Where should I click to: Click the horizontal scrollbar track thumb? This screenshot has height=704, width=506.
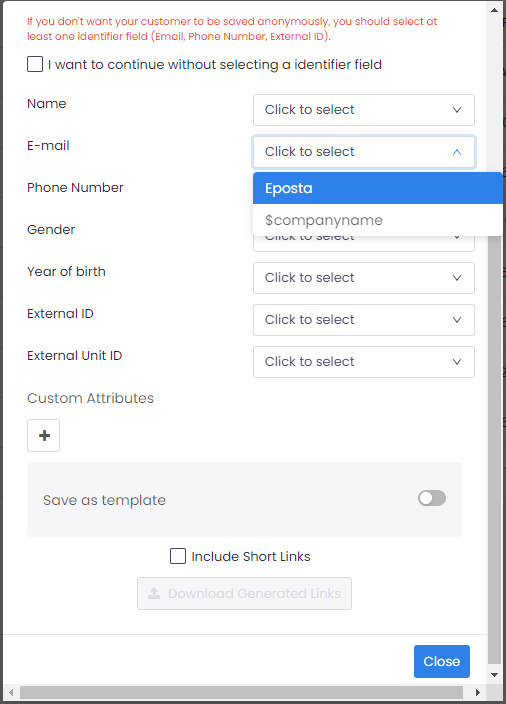tap(241, 692)
